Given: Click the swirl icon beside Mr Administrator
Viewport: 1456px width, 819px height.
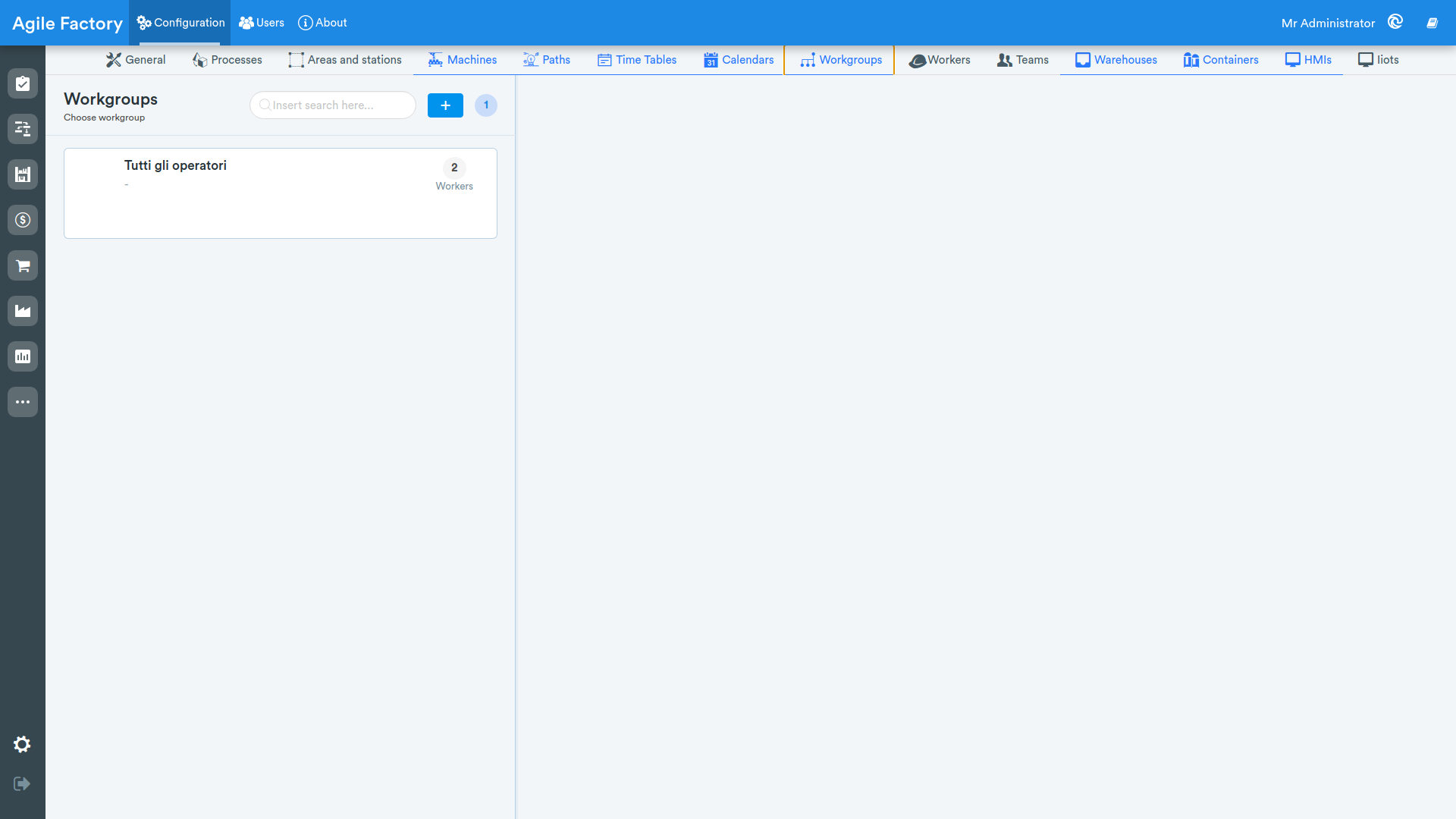Looking at the screenshot, I should click(1395, 22).
